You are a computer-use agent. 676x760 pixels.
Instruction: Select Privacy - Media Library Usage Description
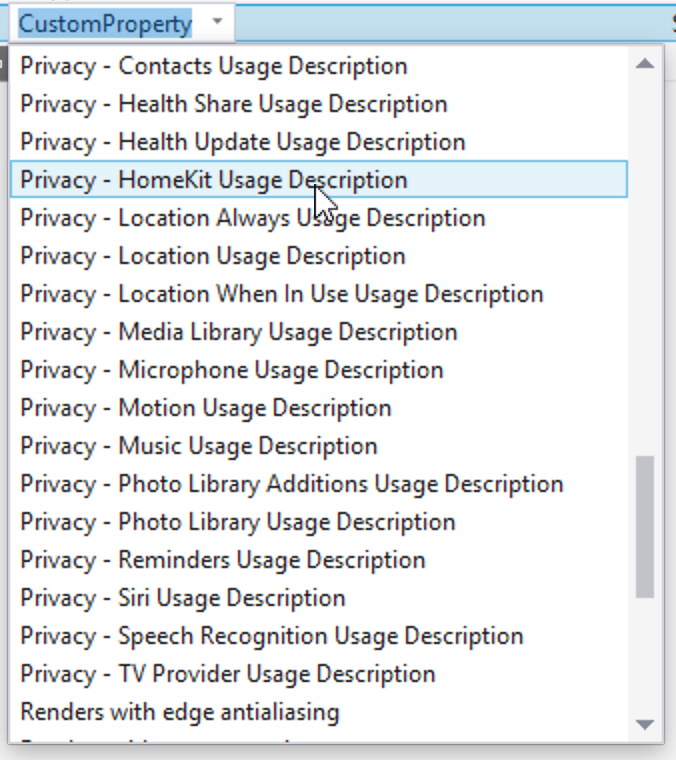pyautogui.click(x=239, y=333)
